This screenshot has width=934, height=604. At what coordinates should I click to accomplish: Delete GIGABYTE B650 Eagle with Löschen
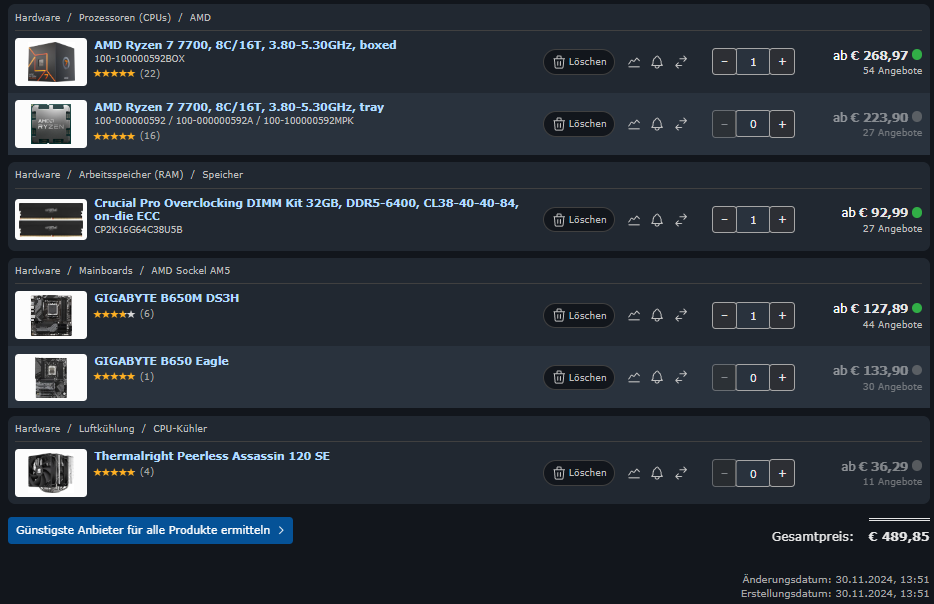[579, 378]
